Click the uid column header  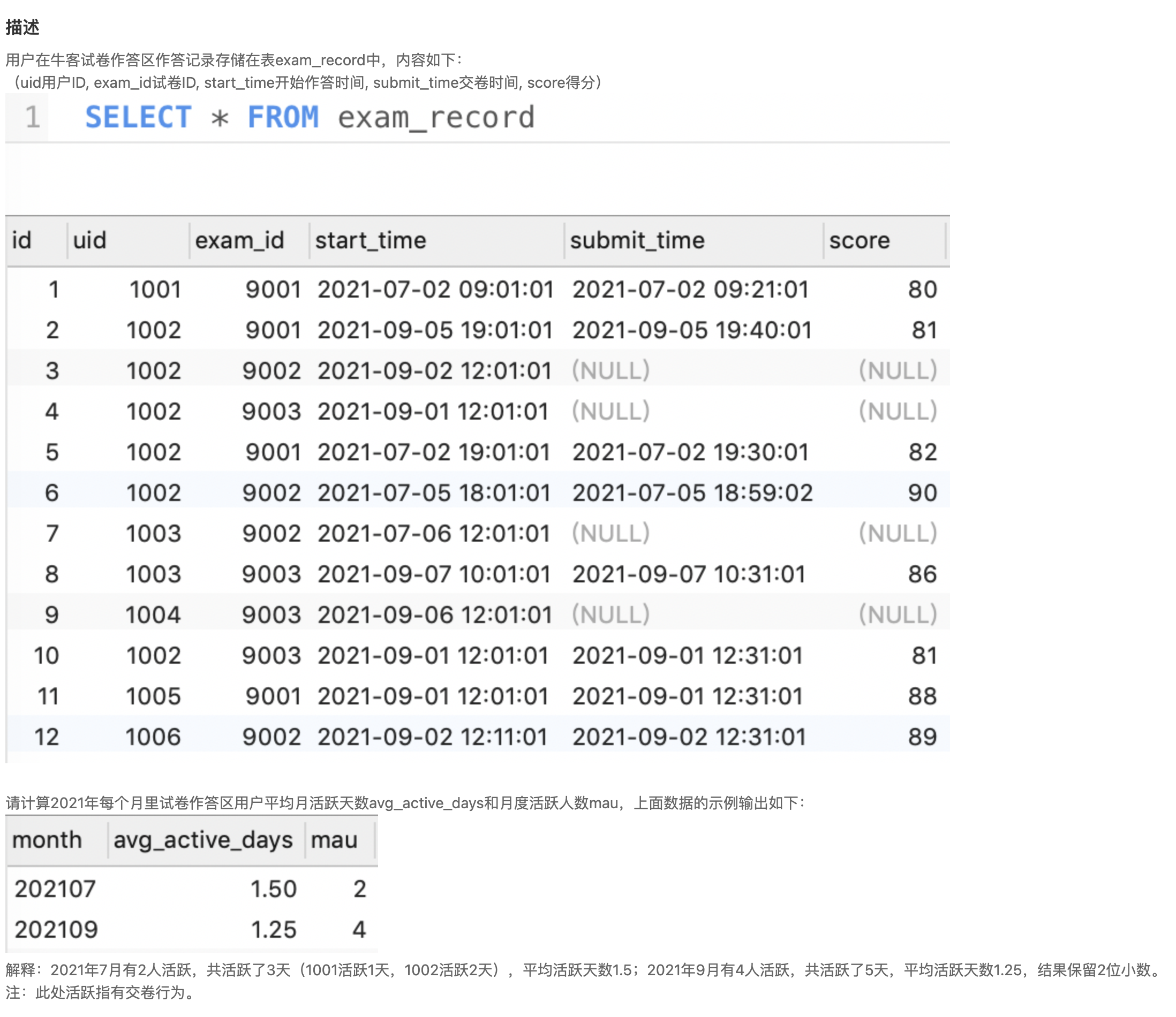tap(90, 241)
